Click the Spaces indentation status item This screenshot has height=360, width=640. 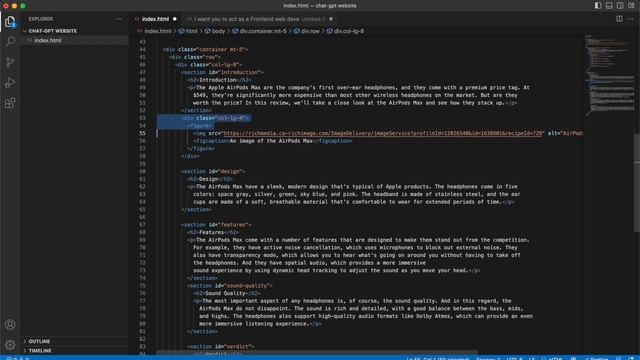coord(488,358)
